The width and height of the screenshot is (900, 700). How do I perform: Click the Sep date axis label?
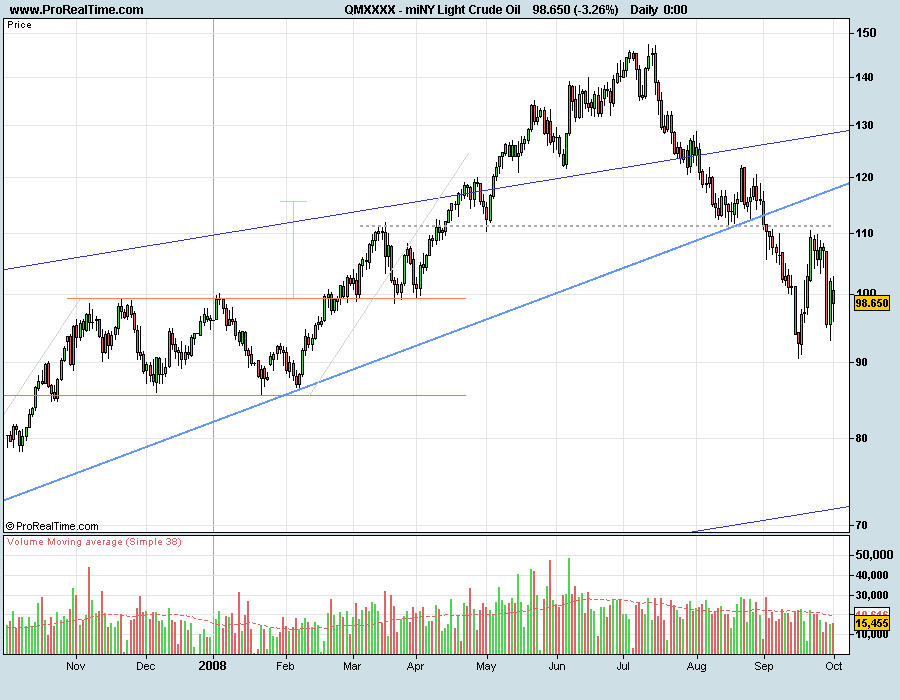(x=764, y=666)
